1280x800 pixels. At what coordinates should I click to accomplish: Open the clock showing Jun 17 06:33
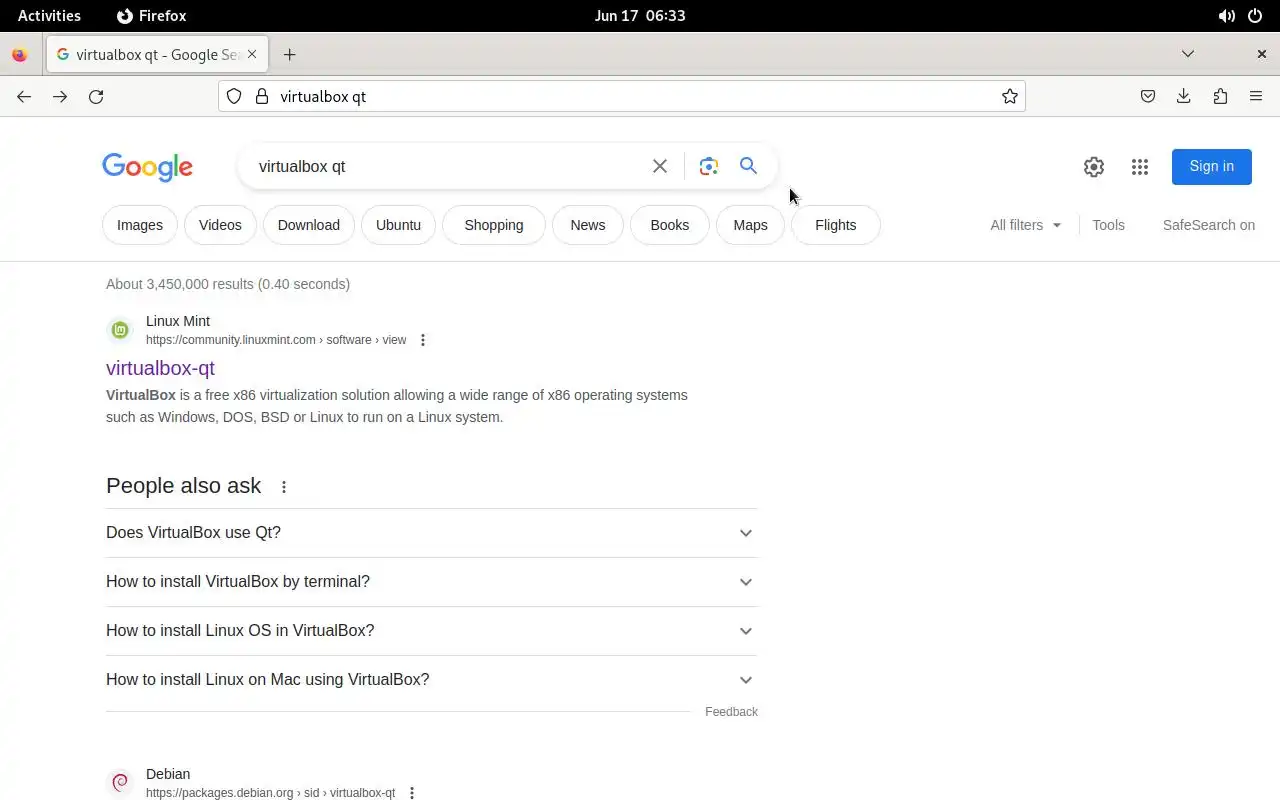point(640,16)
